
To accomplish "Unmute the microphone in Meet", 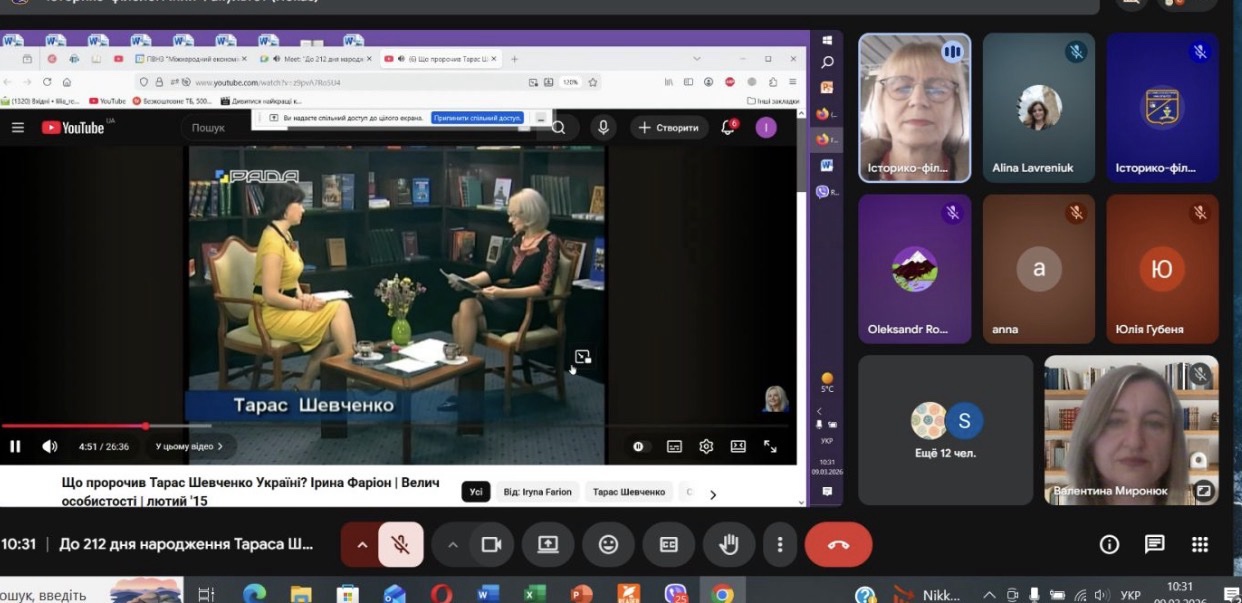I will coord(400,545).
